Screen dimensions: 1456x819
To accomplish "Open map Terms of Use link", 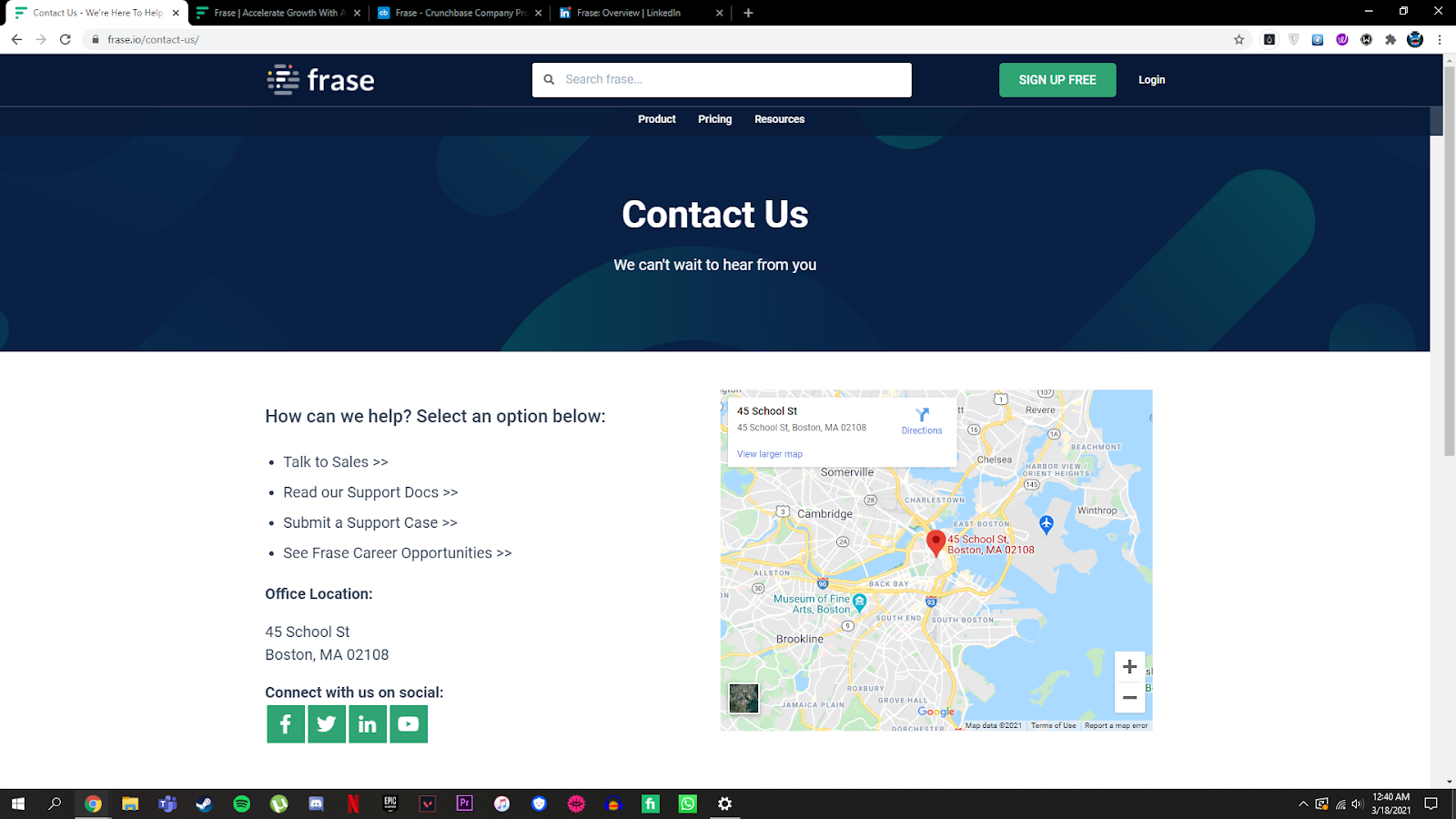I will [1054, 725].
